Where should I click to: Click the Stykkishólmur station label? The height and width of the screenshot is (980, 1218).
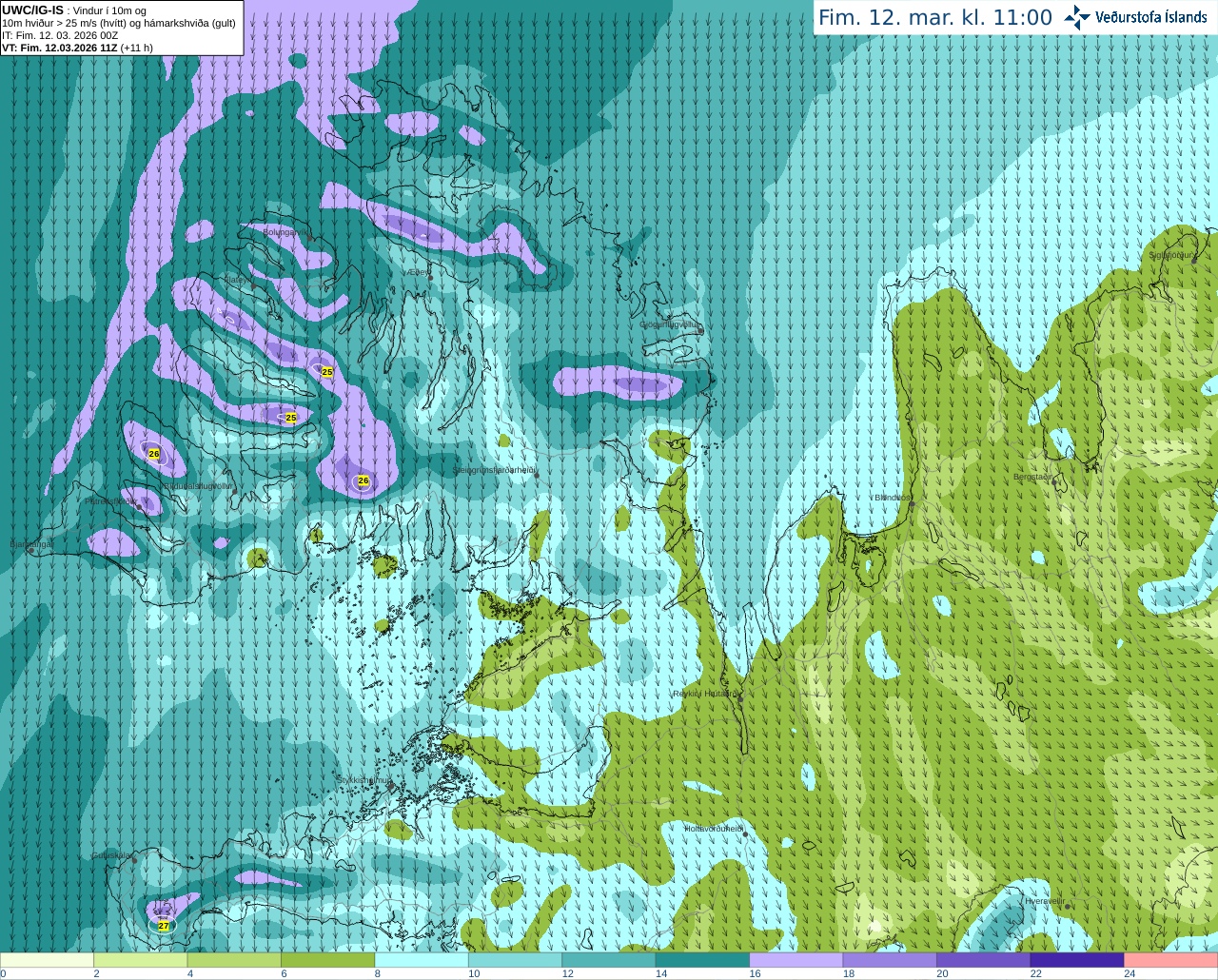(x=363, y=779)
